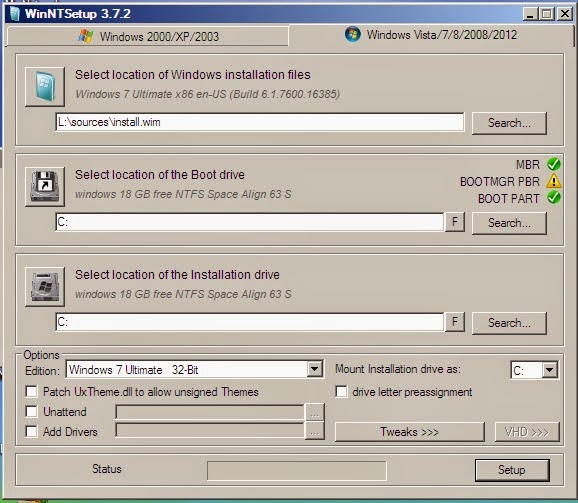Minimize the WinNTSetup window

[x=530, y=14]
